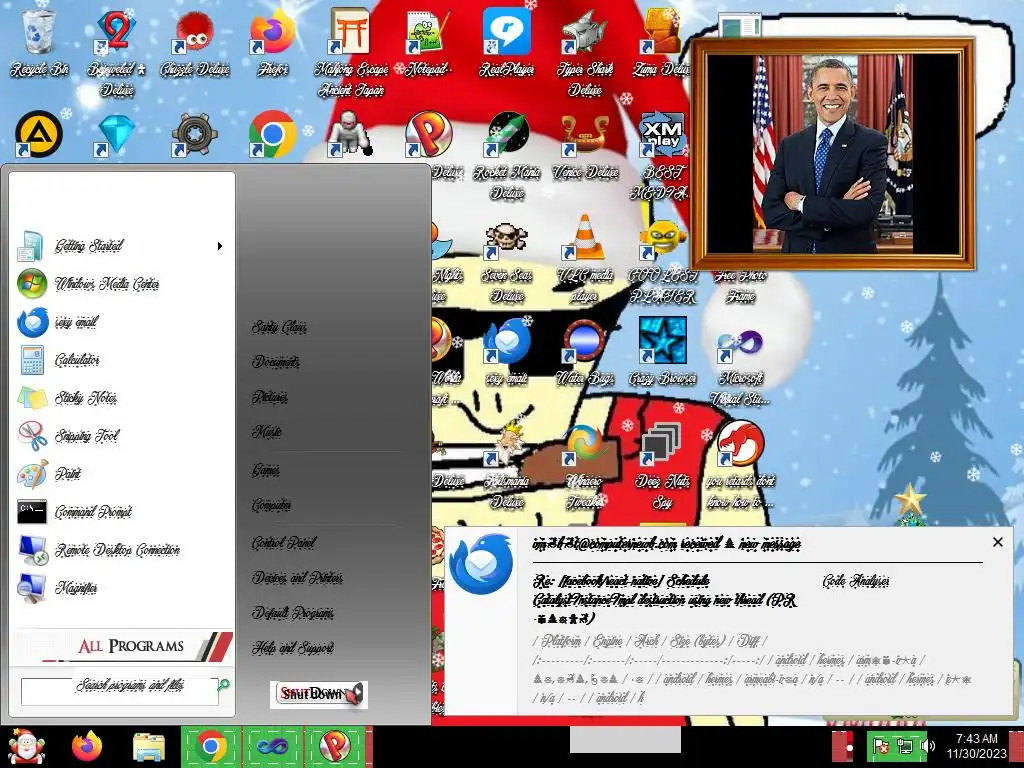Open the Google Chrome desktop shortcut
The height and width of the screenshot is (768, 1024).
tap(272, 134)
